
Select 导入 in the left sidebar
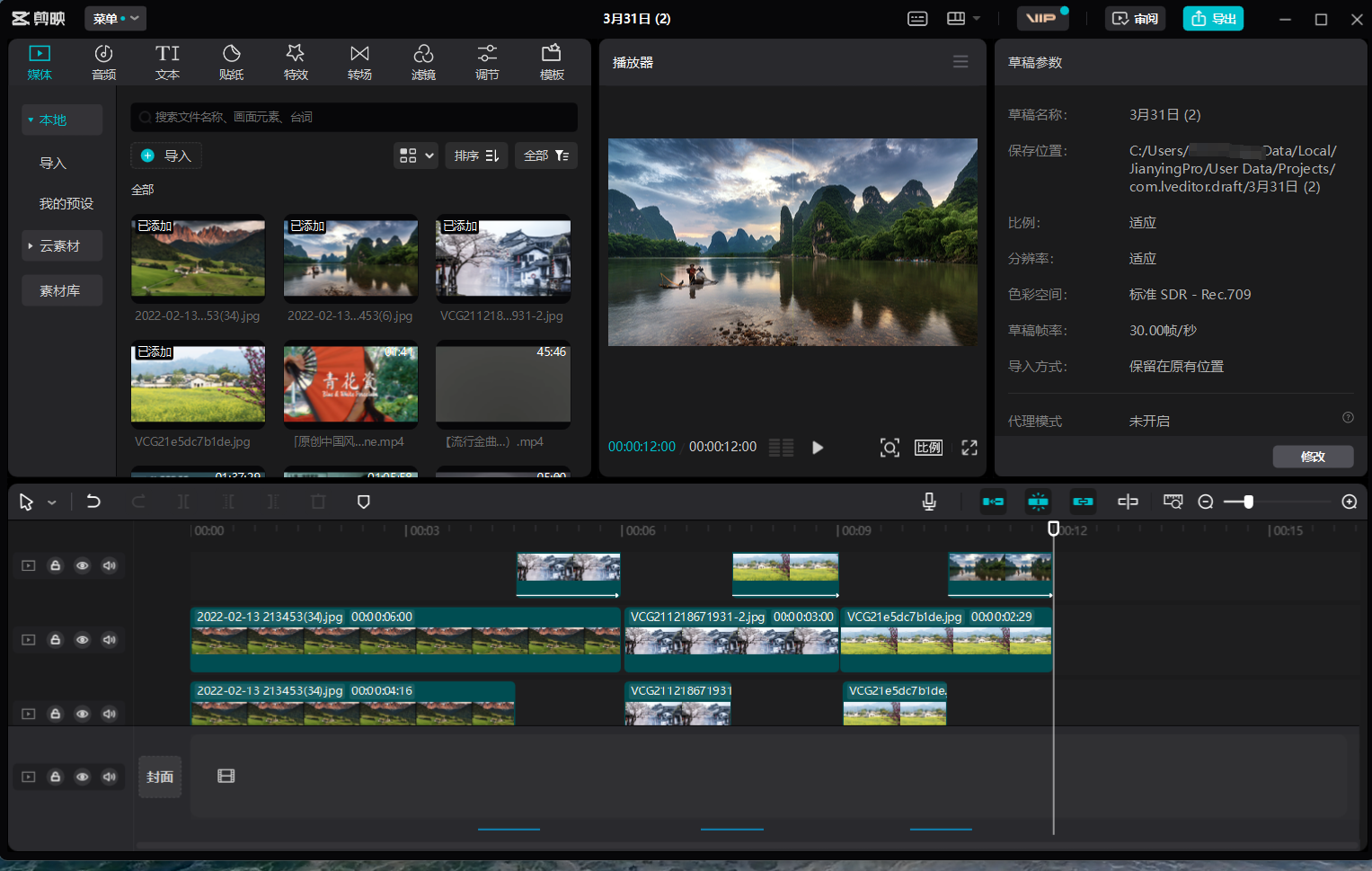coord(53,163)
